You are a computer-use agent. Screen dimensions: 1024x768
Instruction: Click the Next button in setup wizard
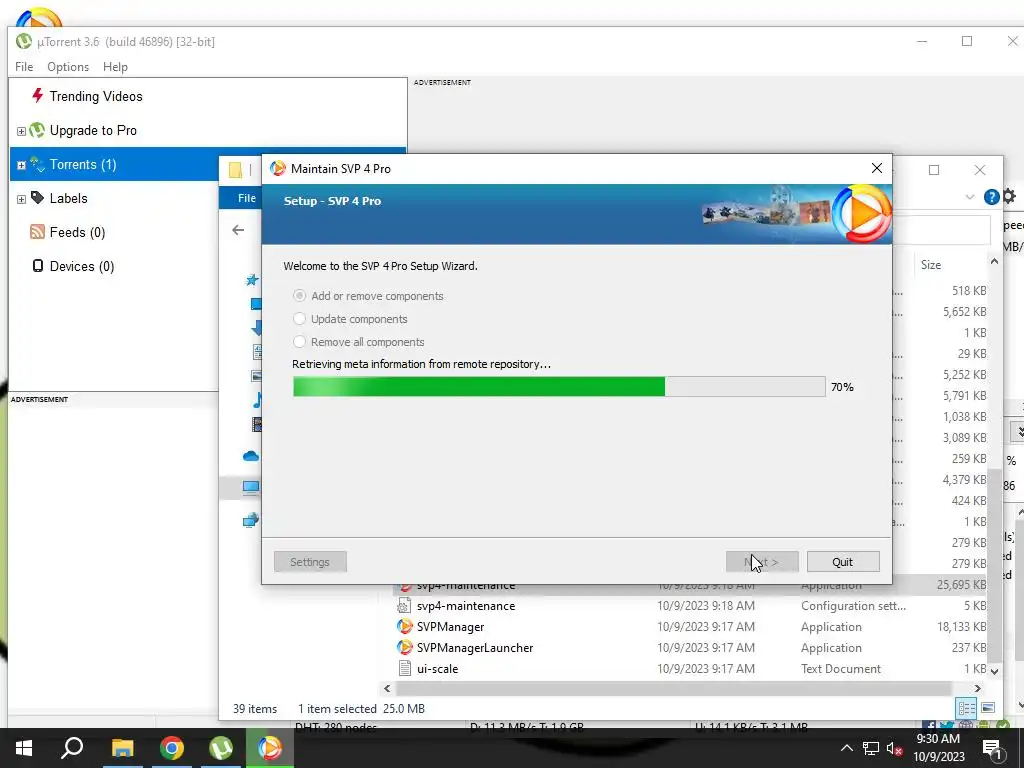click(x=761, y=562)
